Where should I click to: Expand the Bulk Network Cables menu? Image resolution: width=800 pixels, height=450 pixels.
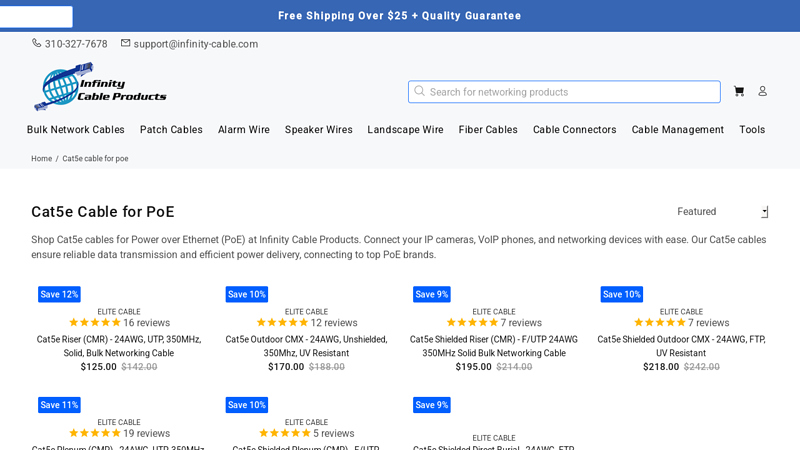tap(76, 130)
